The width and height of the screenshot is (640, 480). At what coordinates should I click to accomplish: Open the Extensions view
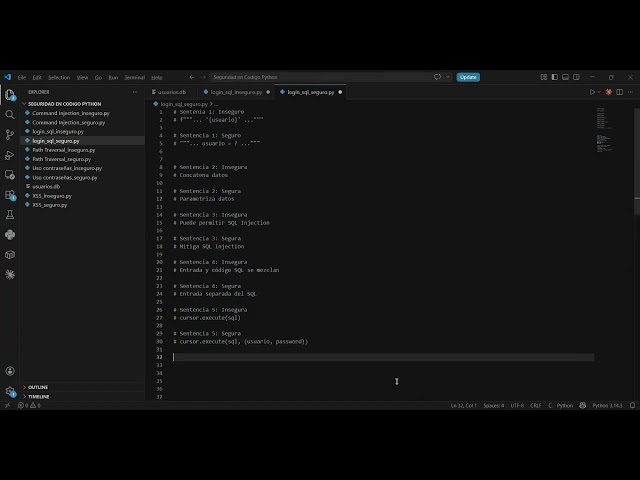pos(10,195)
